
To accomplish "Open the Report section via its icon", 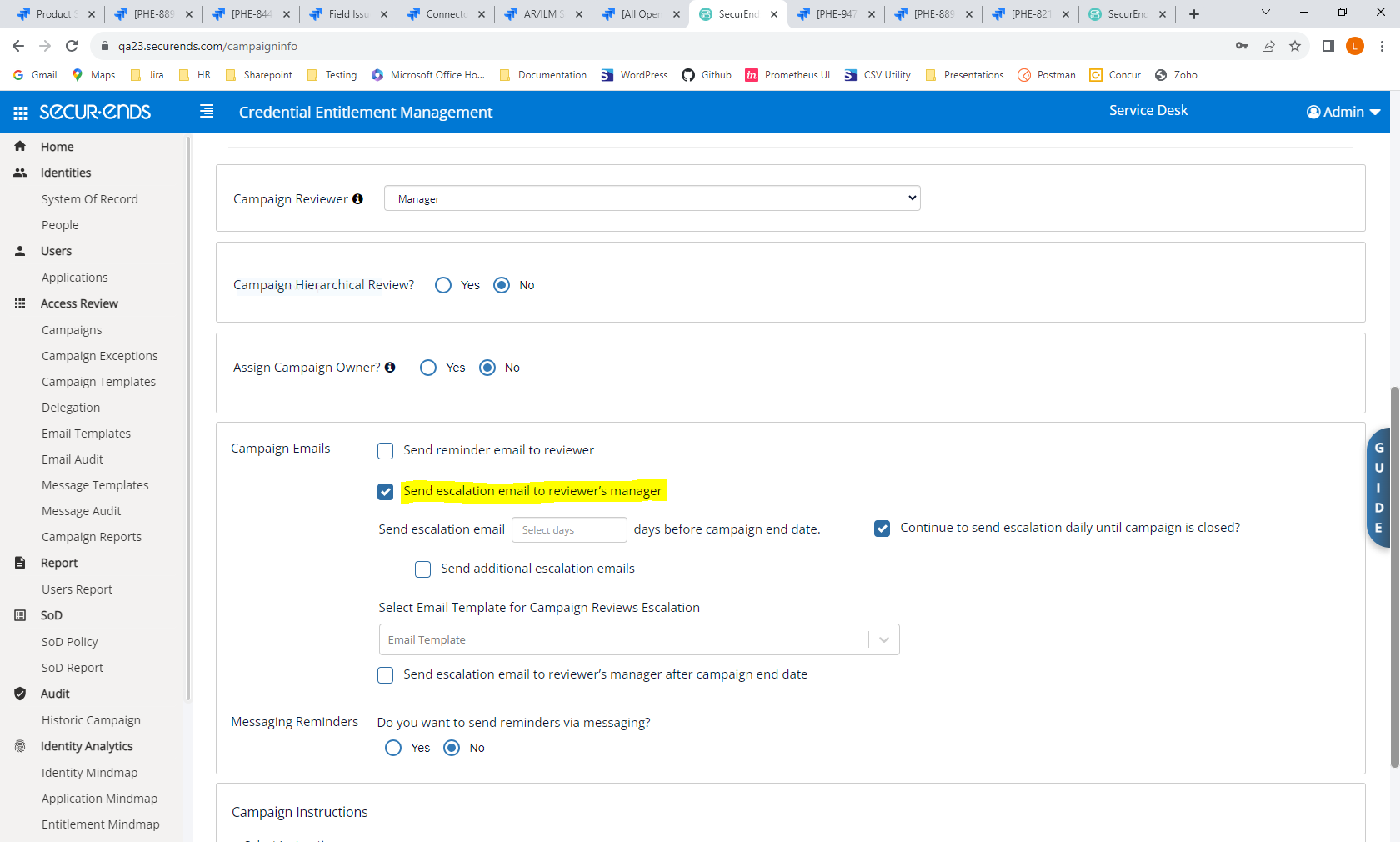I will 19,563.
